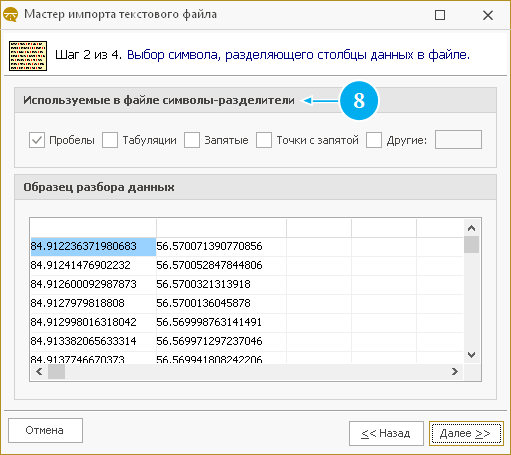511x455 pixels.
Task: Click the horizontal scrollbar thumb
Action: pos(56,371)
